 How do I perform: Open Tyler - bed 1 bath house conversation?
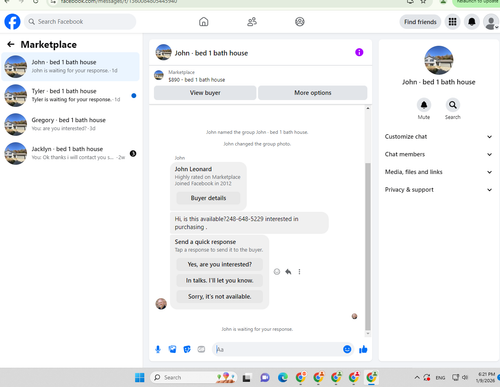coord(70,95)
